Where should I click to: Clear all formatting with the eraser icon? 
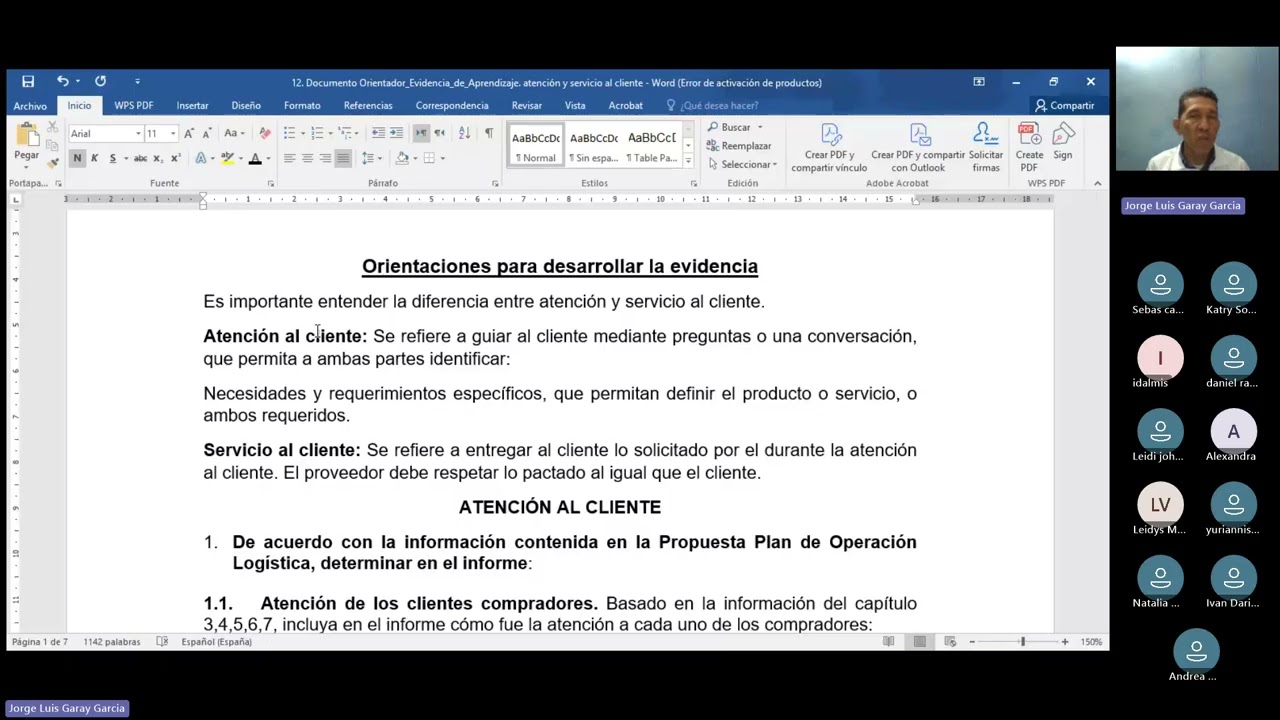(x=264, y=133)
